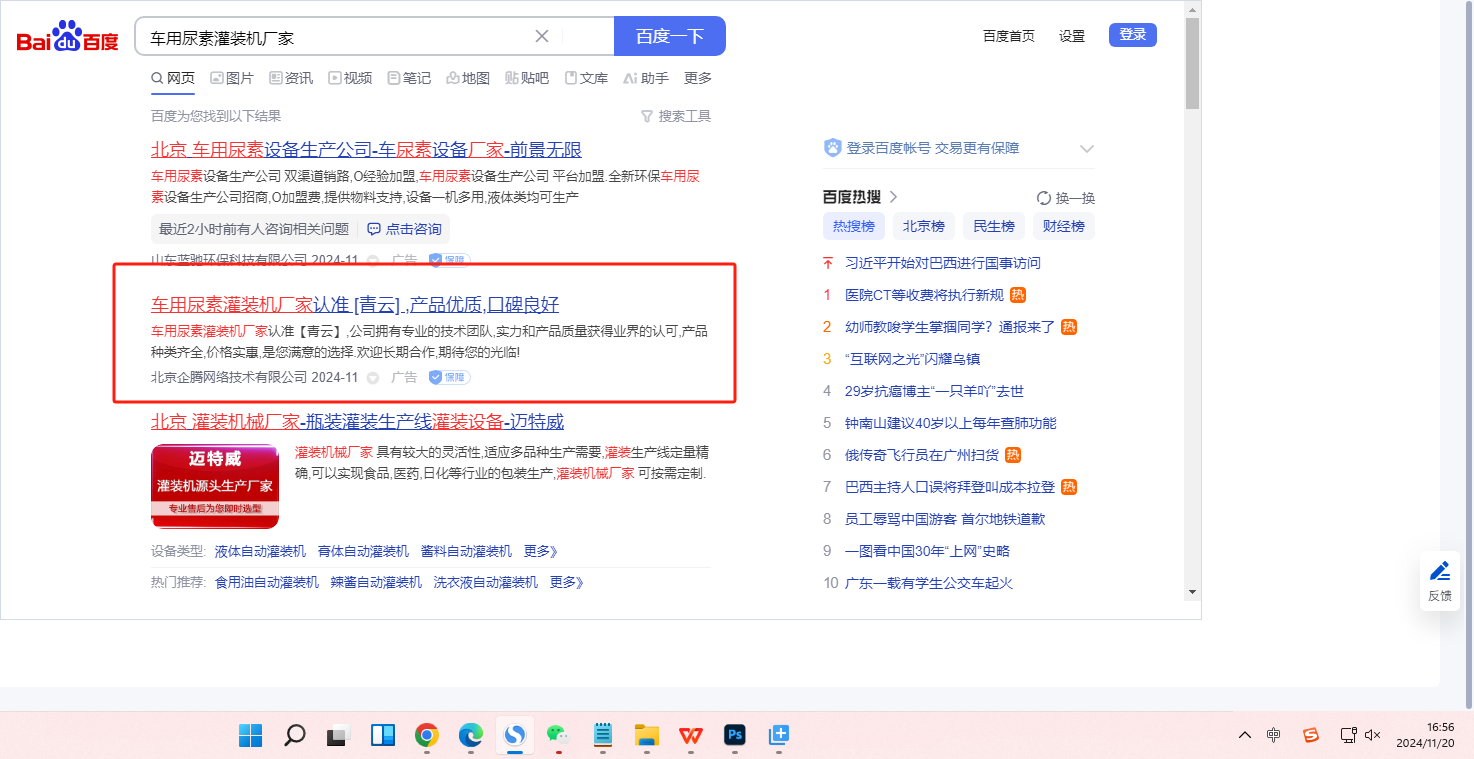Expand 更多» in the 热门推荐 row
This screenshot has width=1474, height=759.
[x=567, y=582]
